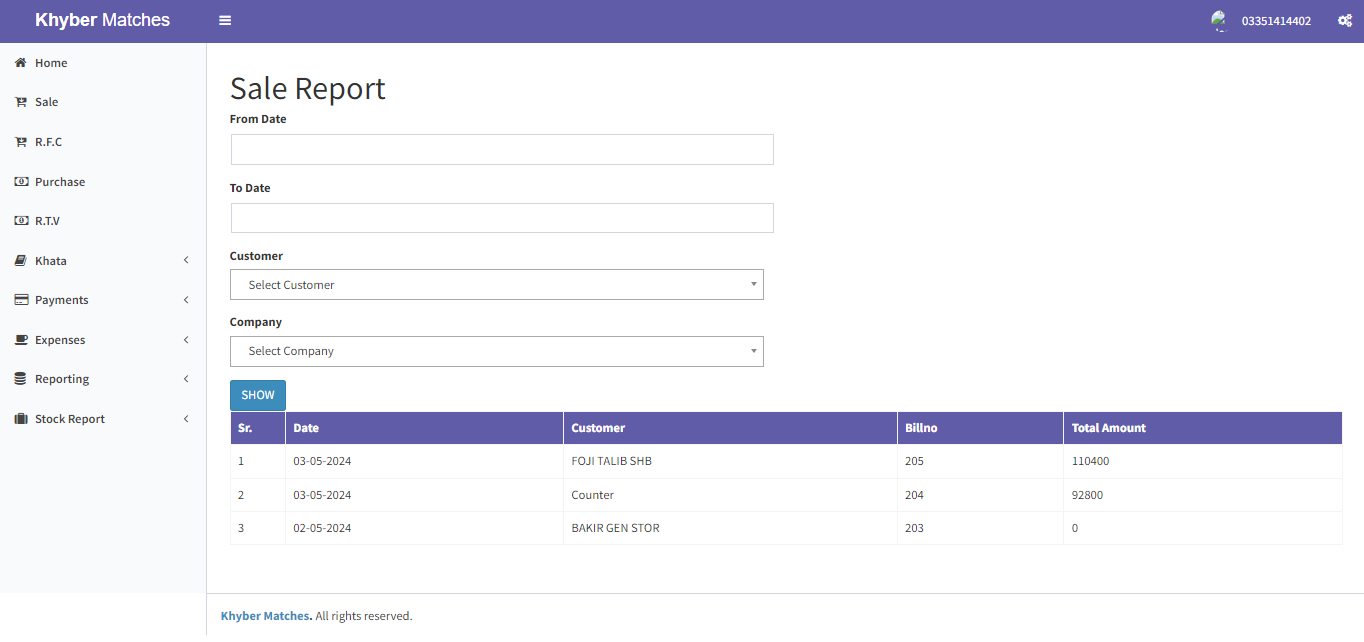Click the Home house icon
Screen dimensions: 1364x642
click(x=20, y=63)
